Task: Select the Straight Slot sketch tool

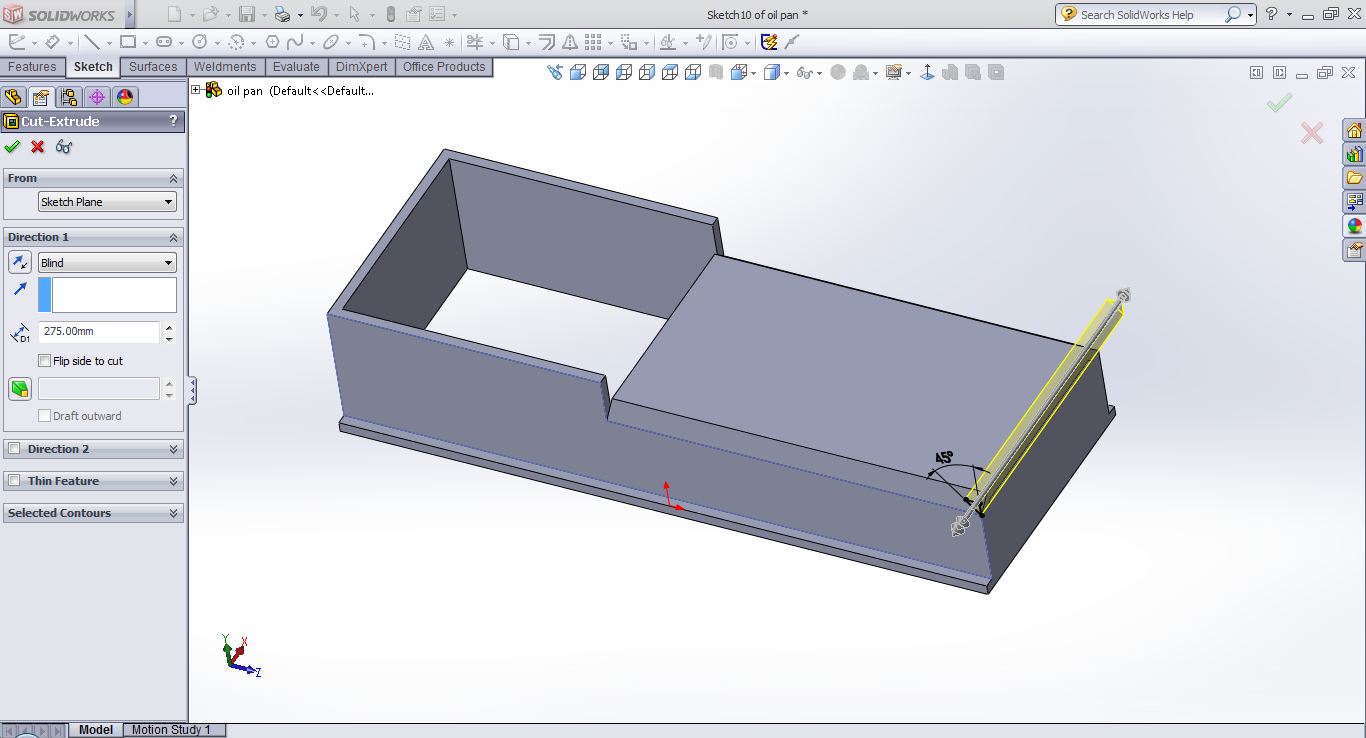Action: click(x=164, y=42)
